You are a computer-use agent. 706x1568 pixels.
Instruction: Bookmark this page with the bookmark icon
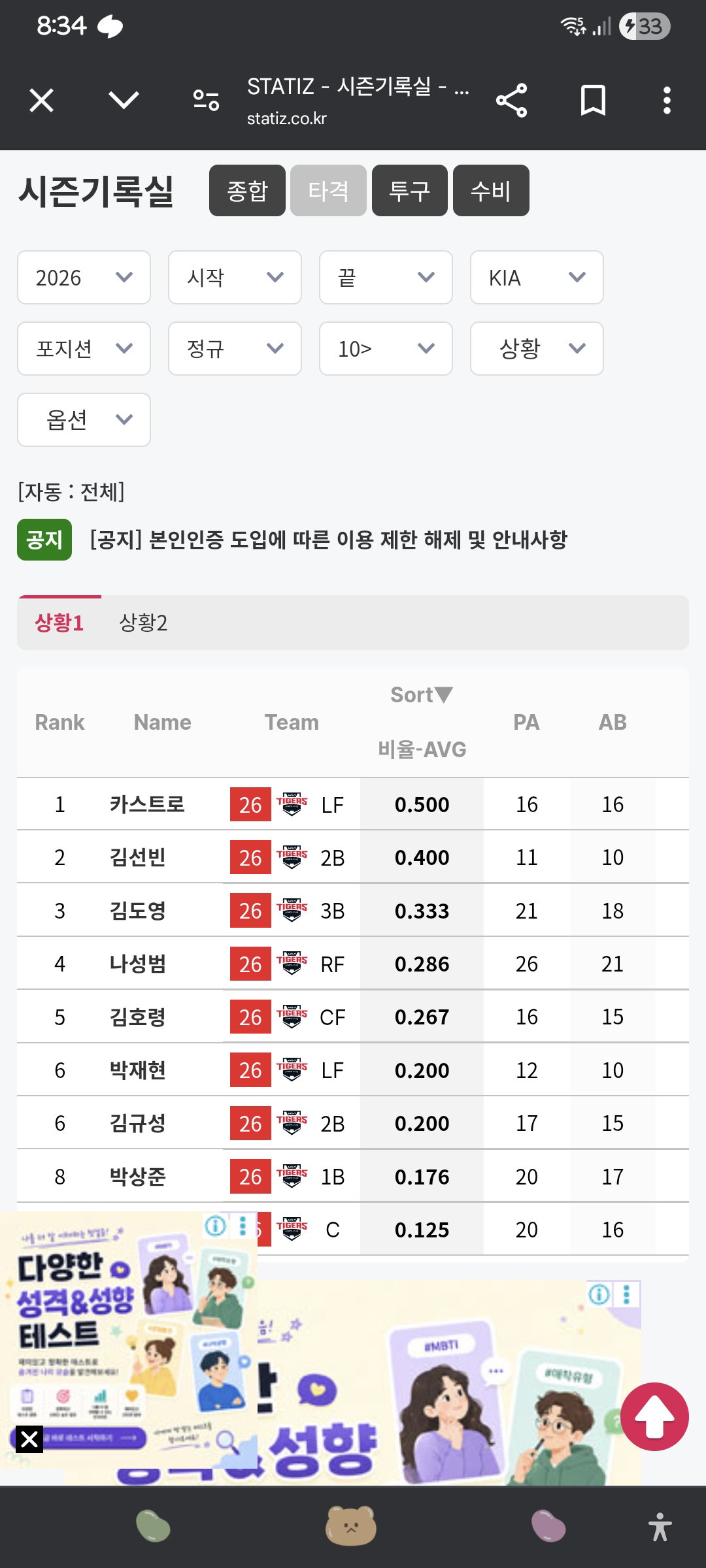(x=593, y=101)
